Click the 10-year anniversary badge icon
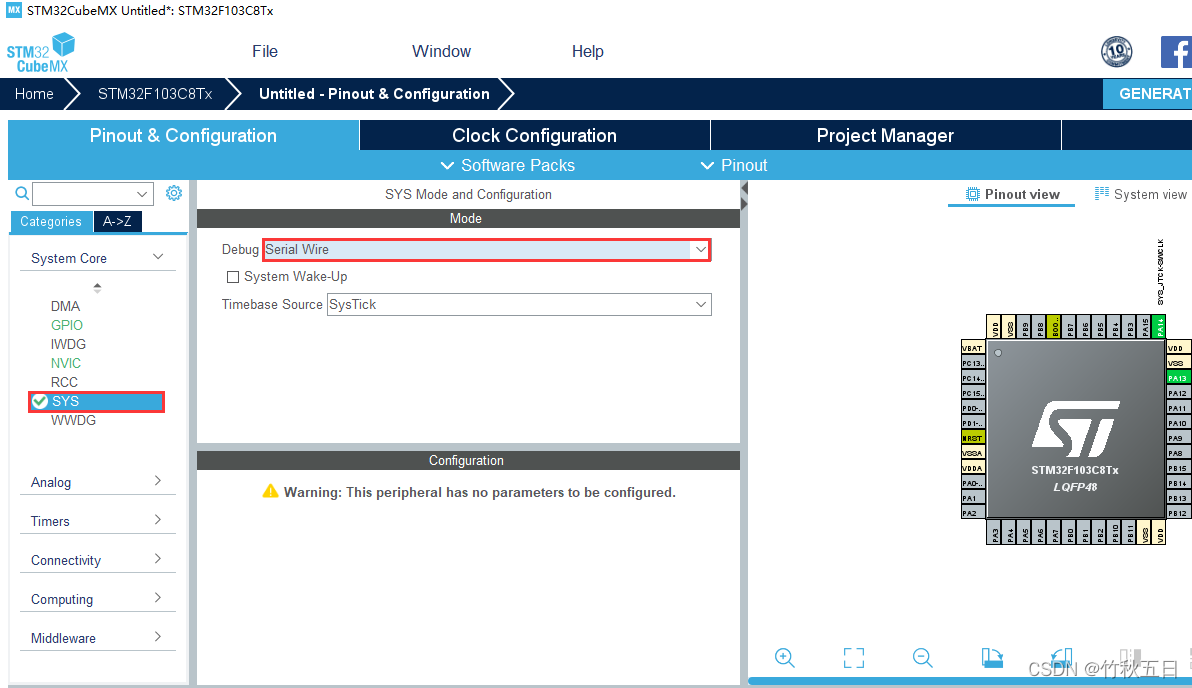This screenshot has height=688, width=1192. tap(1117, 52)
